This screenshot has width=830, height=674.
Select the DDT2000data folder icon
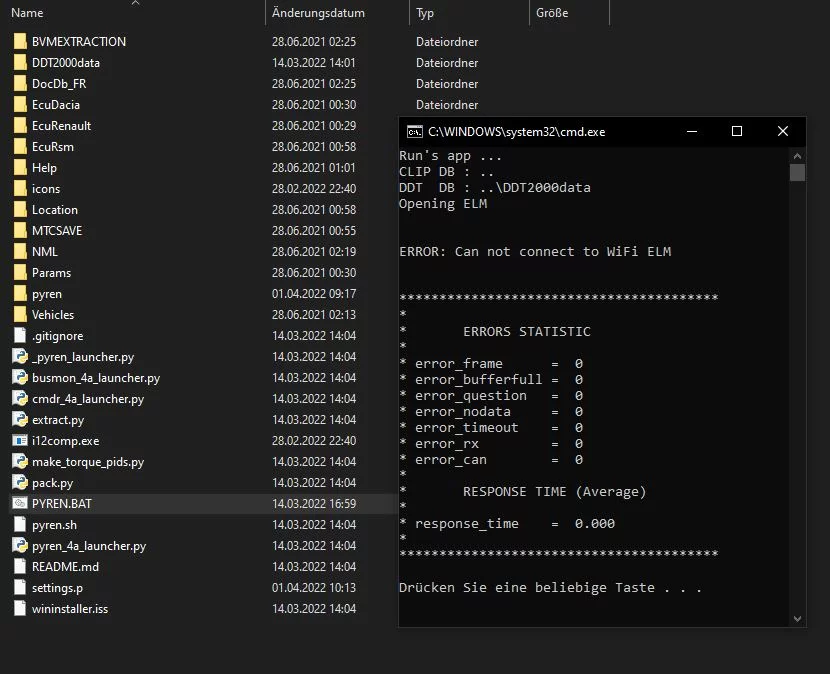(x=20, y=63)
